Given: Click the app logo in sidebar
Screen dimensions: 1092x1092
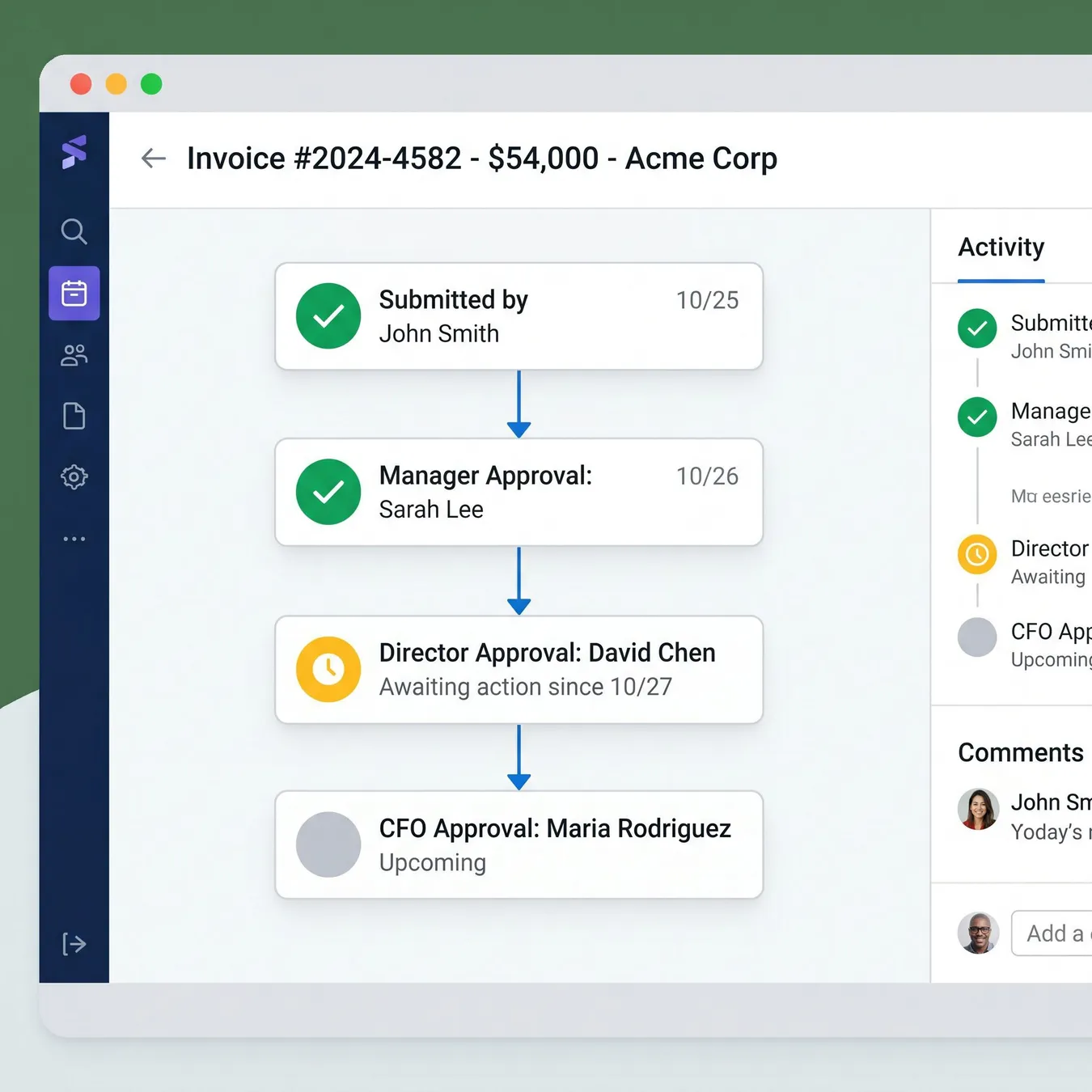Looking at the screenshot, I should (74, 152).
